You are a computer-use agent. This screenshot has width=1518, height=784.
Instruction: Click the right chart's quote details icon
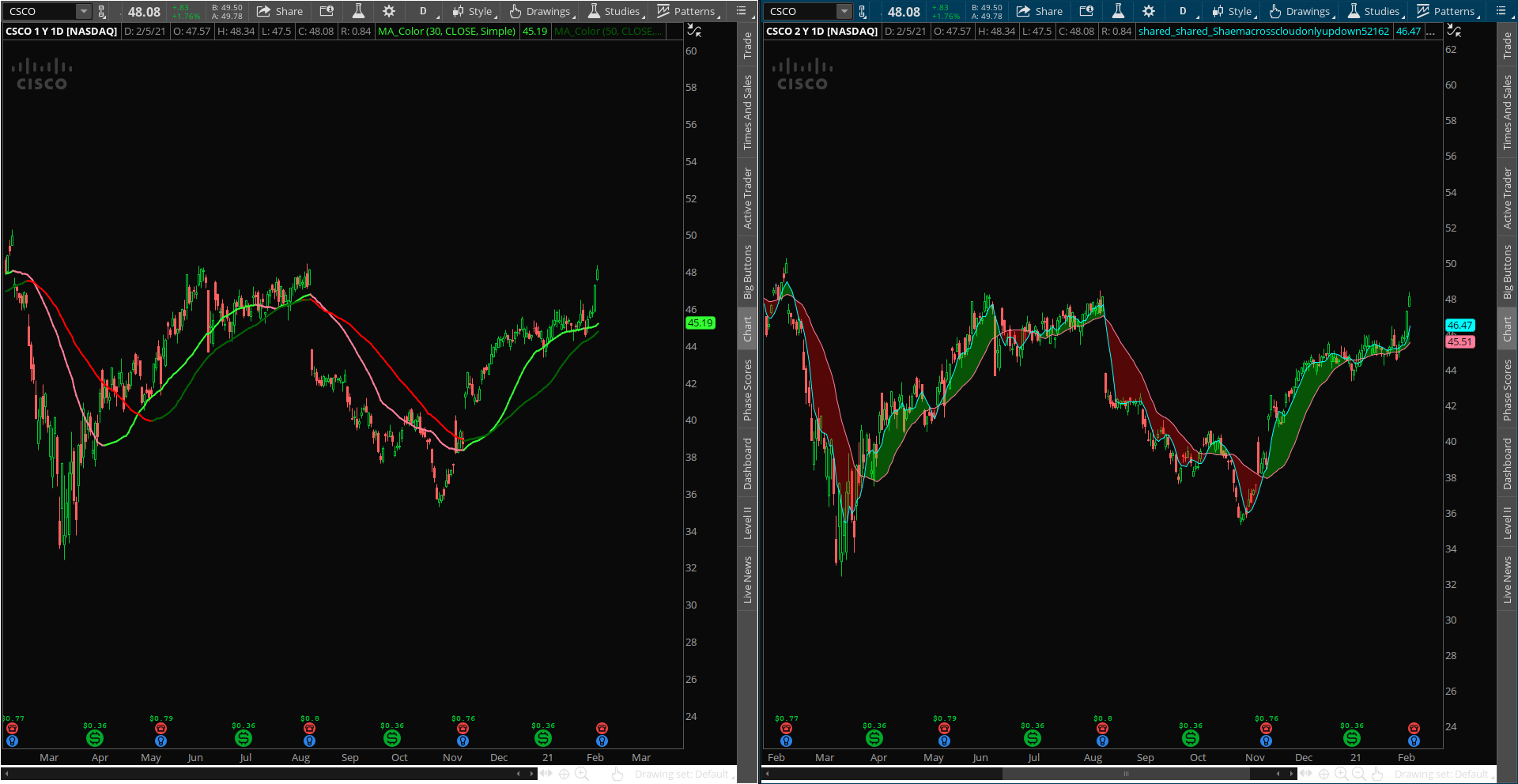click(x=1086, y=11)
